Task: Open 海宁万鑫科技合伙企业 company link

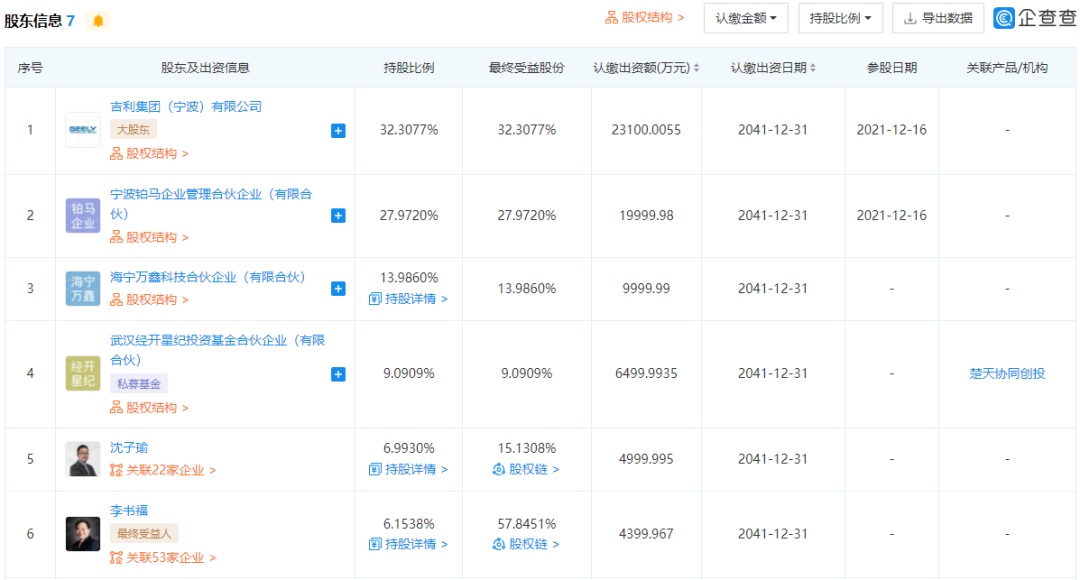Action: coord(207,277)
